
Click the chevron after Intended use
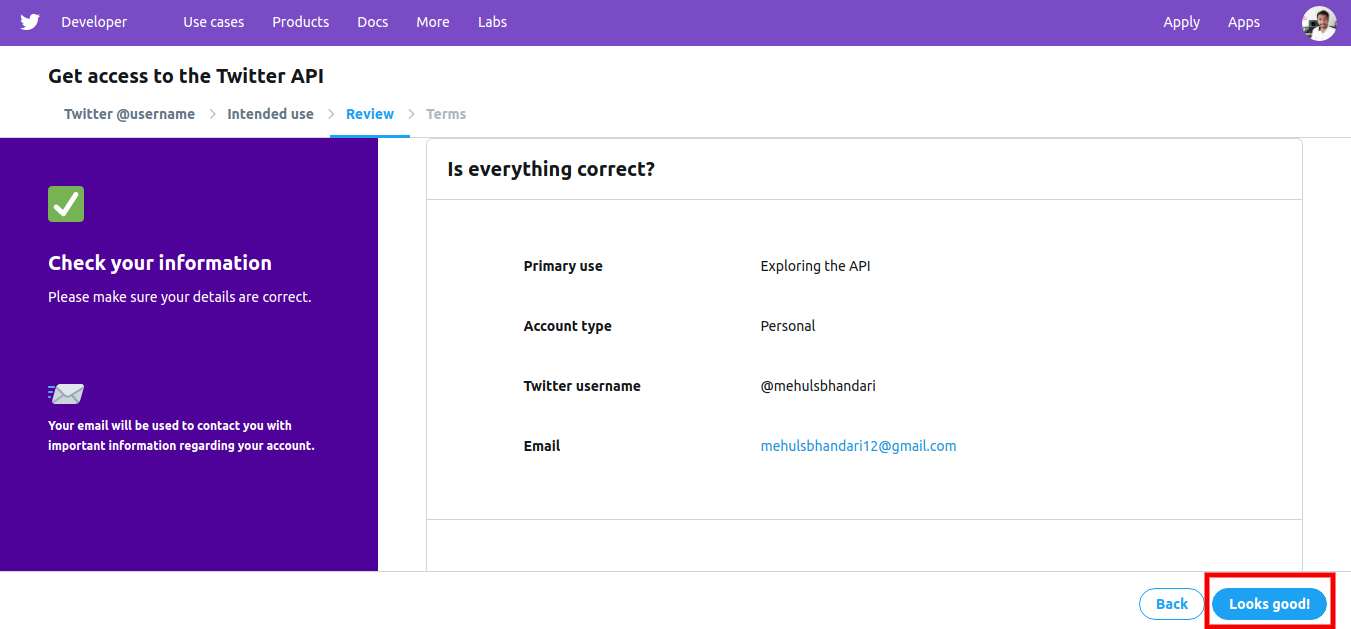tap(331, 114)
